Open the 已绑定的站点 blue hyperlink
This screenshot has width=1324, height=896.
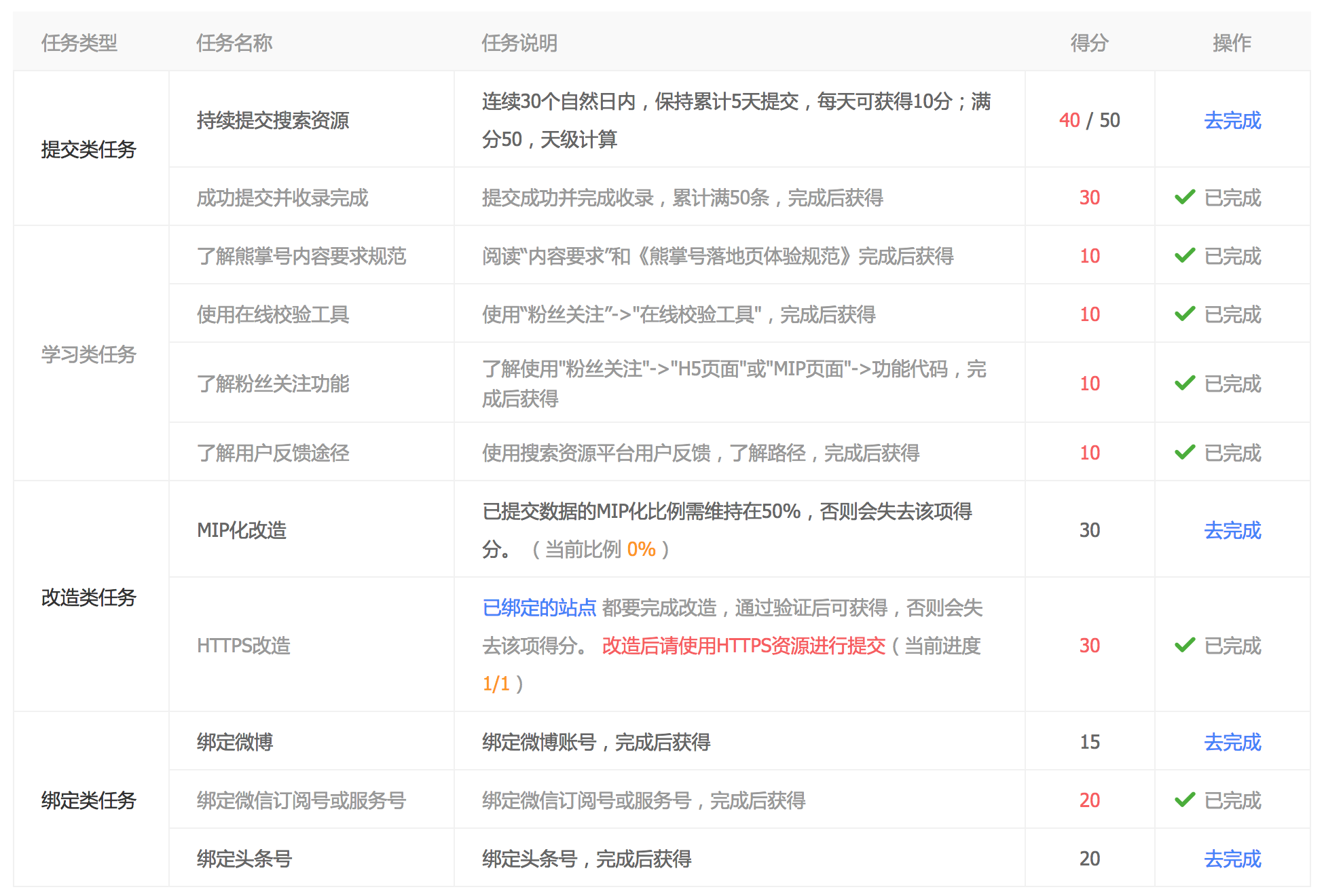point(539,608)
